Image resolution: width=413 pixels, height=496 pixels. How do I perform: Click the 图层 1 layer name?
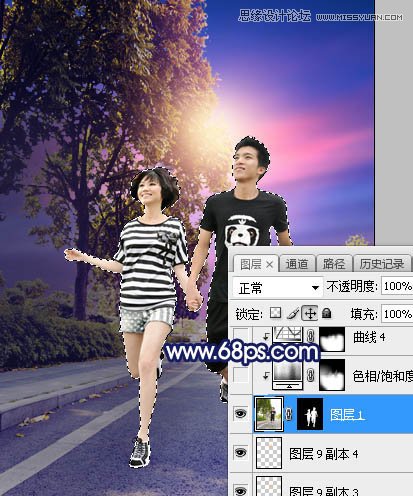tap(347, 415)
